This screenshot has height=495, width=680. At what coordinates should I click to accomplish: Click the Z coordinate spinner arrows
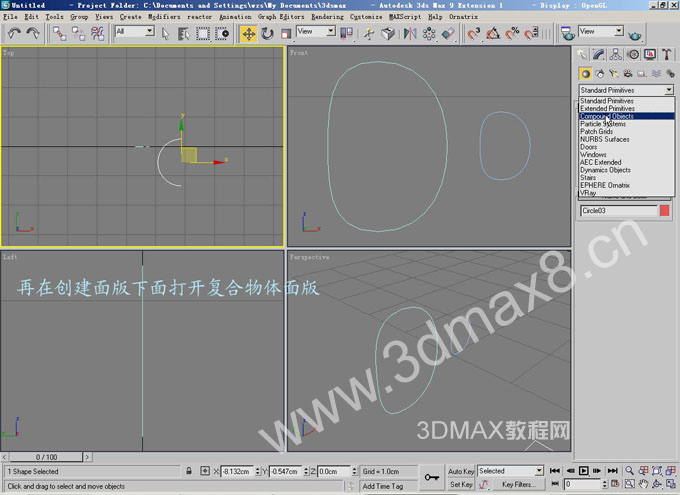354,471
